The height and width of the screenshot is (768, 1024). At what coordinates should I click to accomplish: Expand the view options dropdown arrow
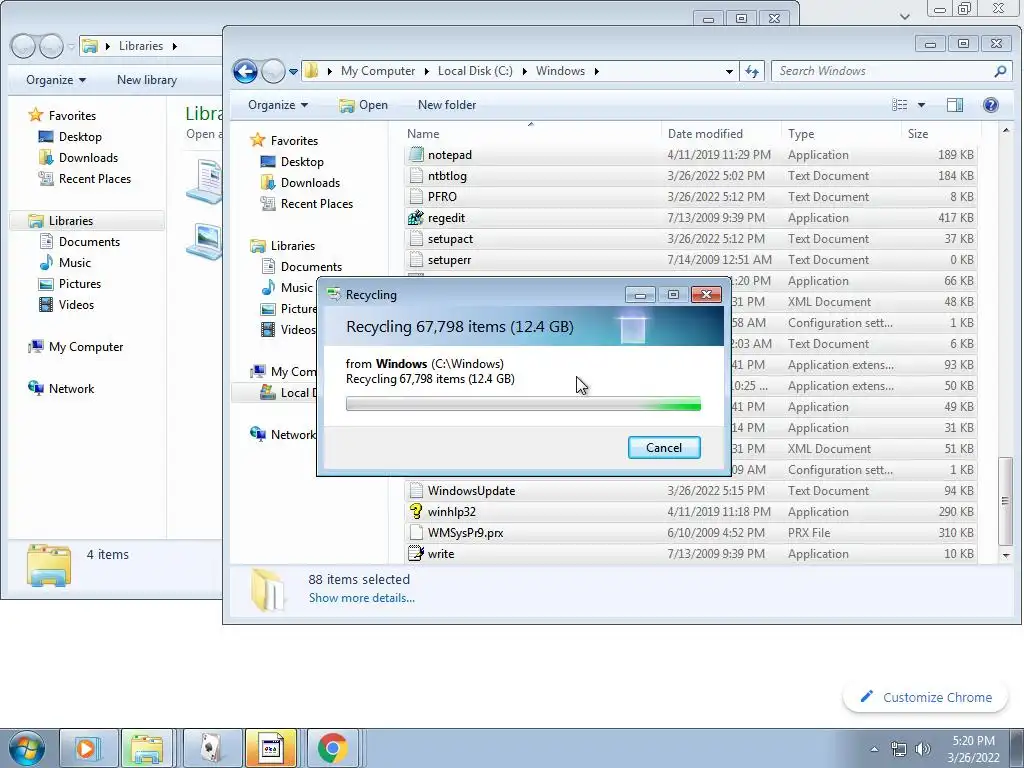click(921, 105)
